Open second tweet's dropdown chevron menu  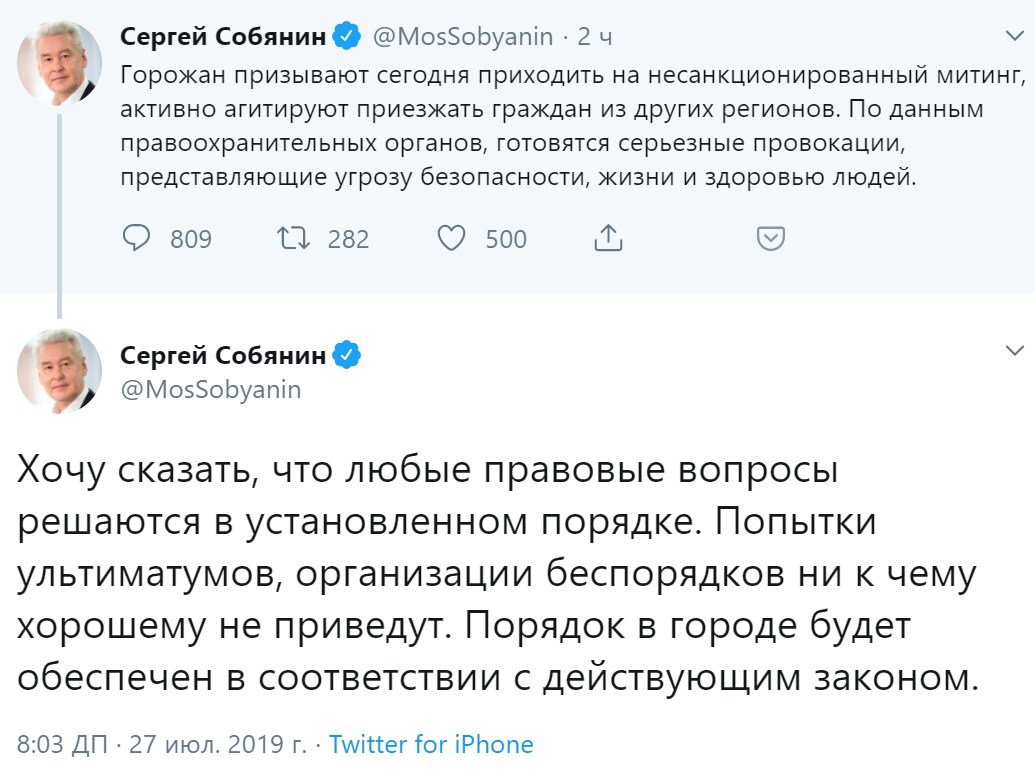tap(1014, 351)
